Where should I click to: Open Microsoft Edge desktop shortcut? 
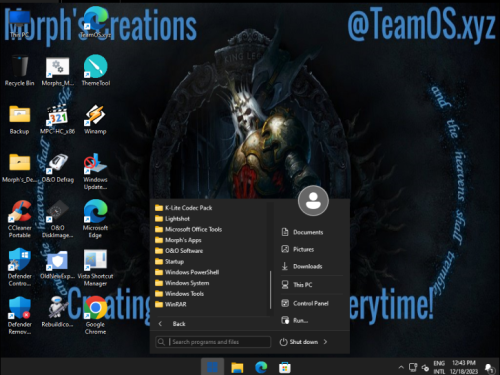point(95,219)
